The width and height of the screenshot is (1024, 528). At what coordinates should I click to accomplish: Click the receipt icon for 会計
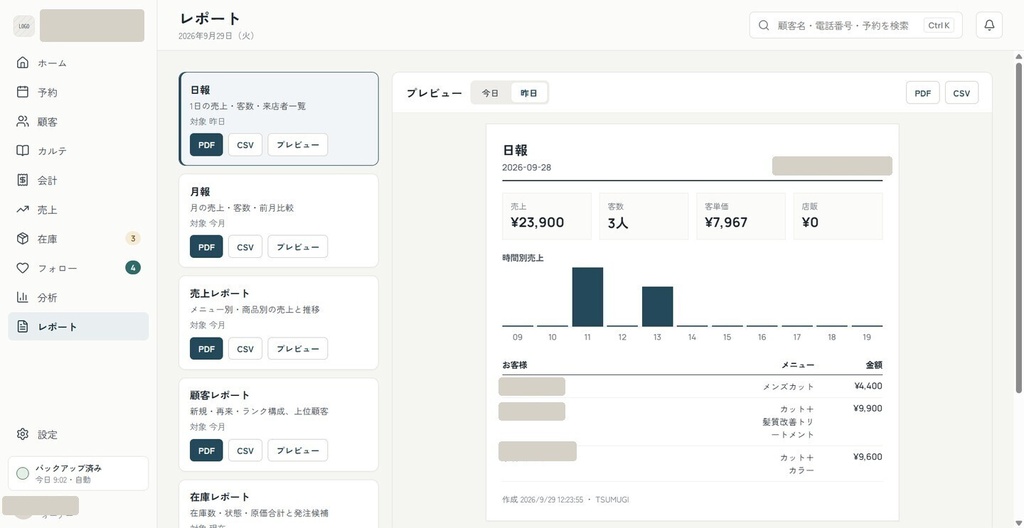click(x=22, y=180)
